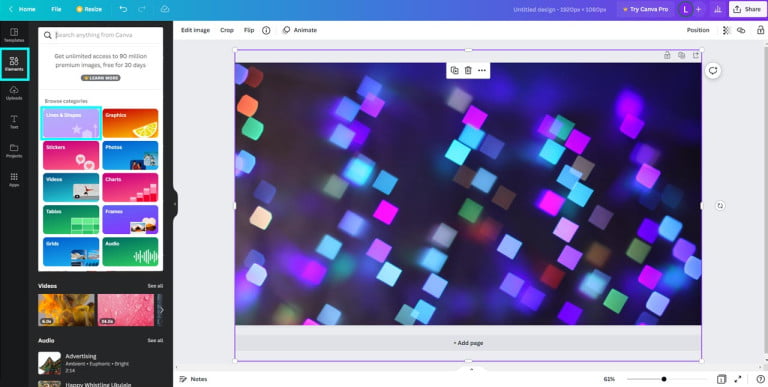Open the Apps sidebar panel
Screen dimensions: 768x387
pyautogui.click(x=14, y=179)
